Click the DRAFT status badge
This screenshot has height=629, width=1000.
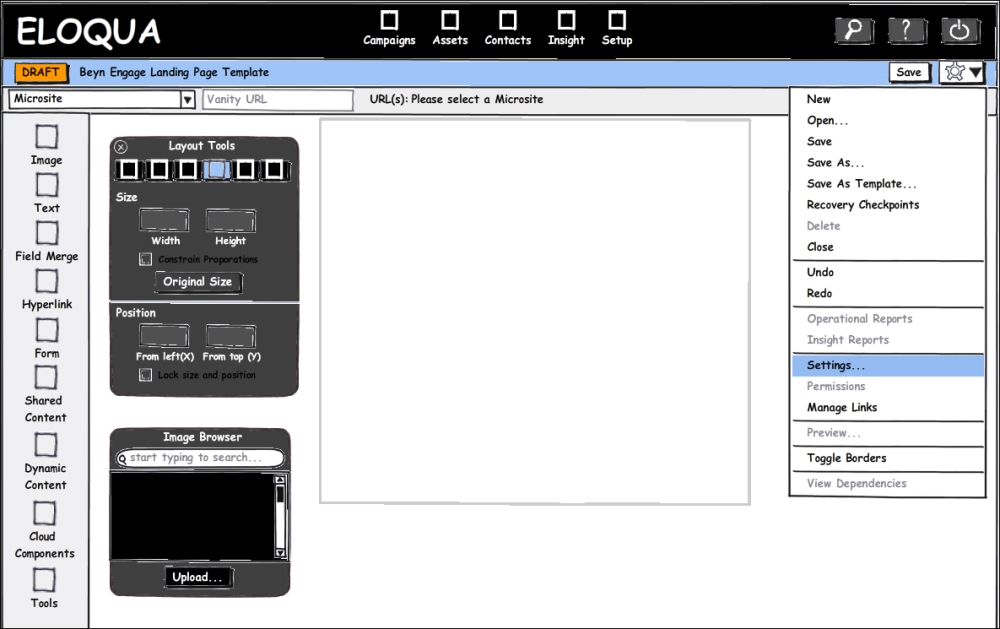point(41,72)
